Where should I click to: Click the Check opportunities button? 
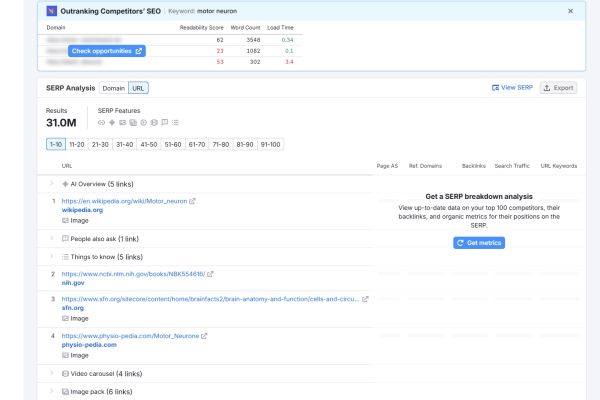(x=108, y=51)
